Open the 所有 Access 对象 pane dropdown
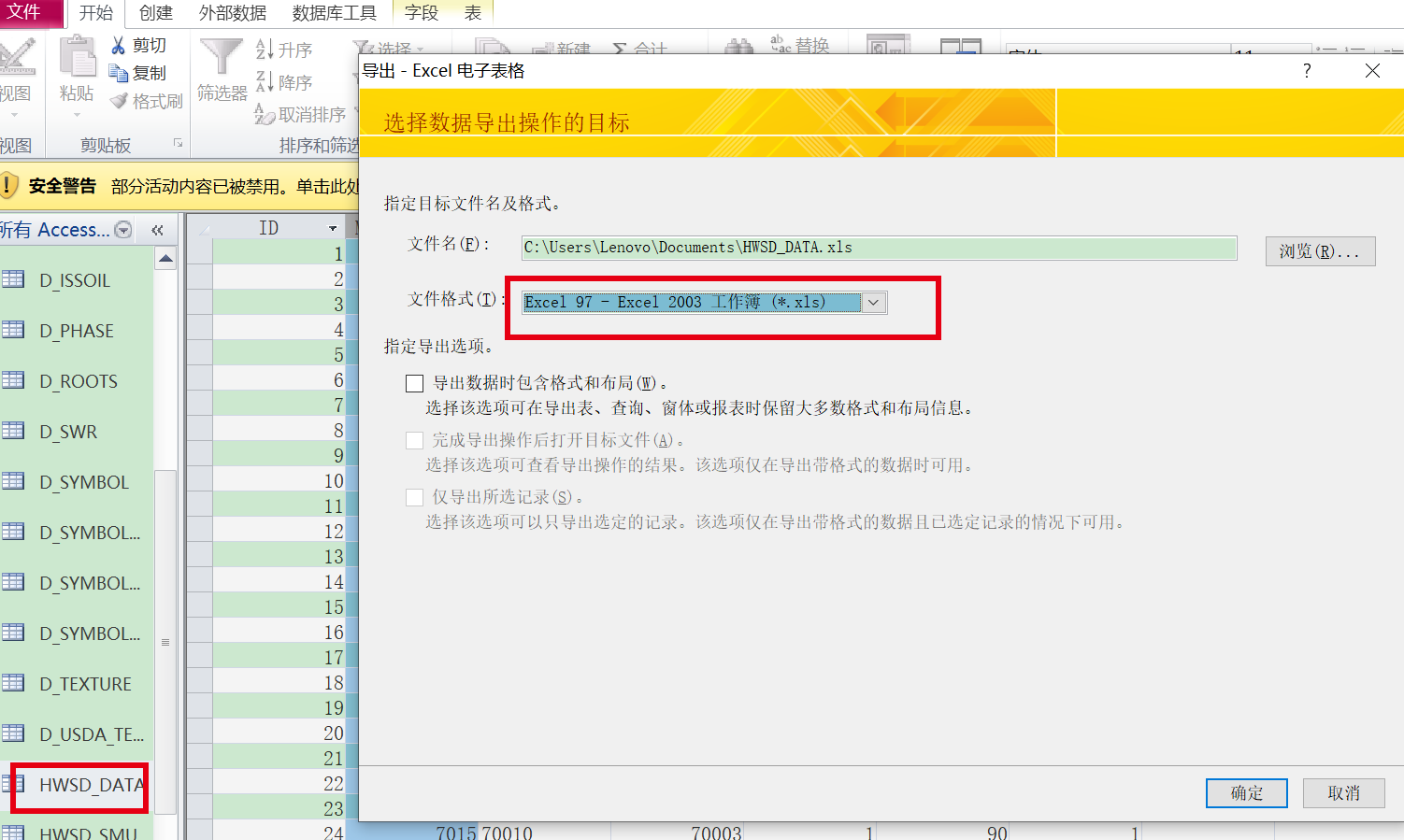This screenshot has width=1404, height=840. pos(122,229)
